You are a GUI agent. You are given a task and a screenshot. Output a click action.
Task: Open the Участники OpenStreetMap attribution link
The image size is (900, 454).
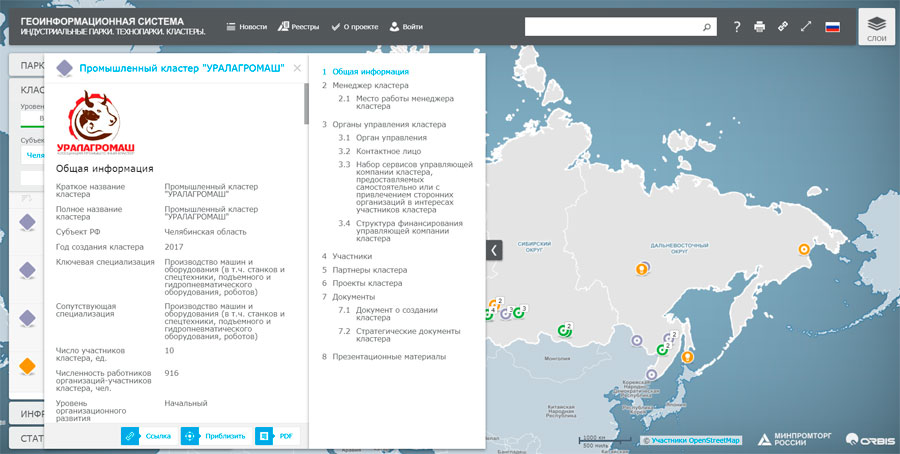pyautogui.click(x=695, y=440)
